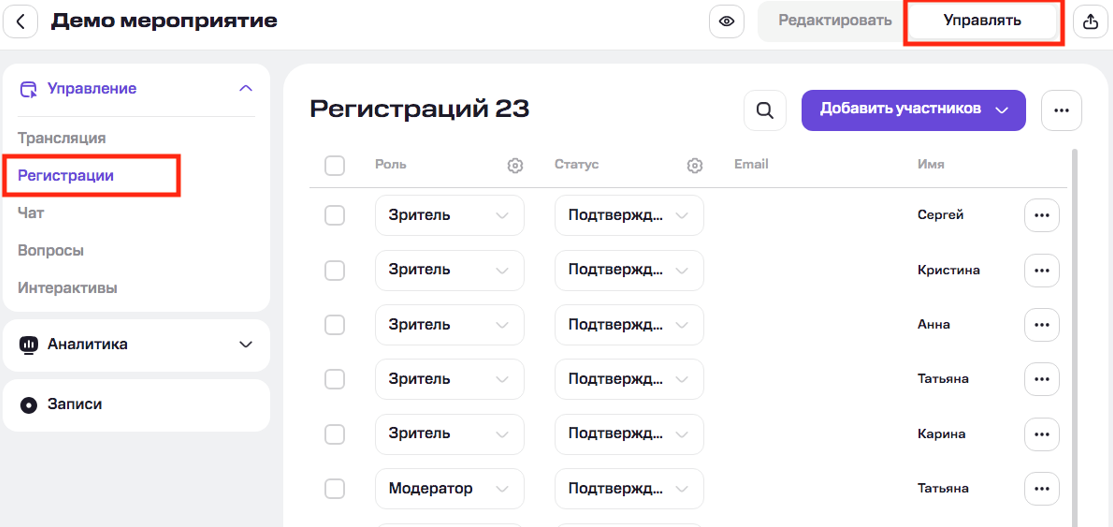Click the Добавить участников button
The width and height of the screenshot is (1113, 527).
[913, 110]
